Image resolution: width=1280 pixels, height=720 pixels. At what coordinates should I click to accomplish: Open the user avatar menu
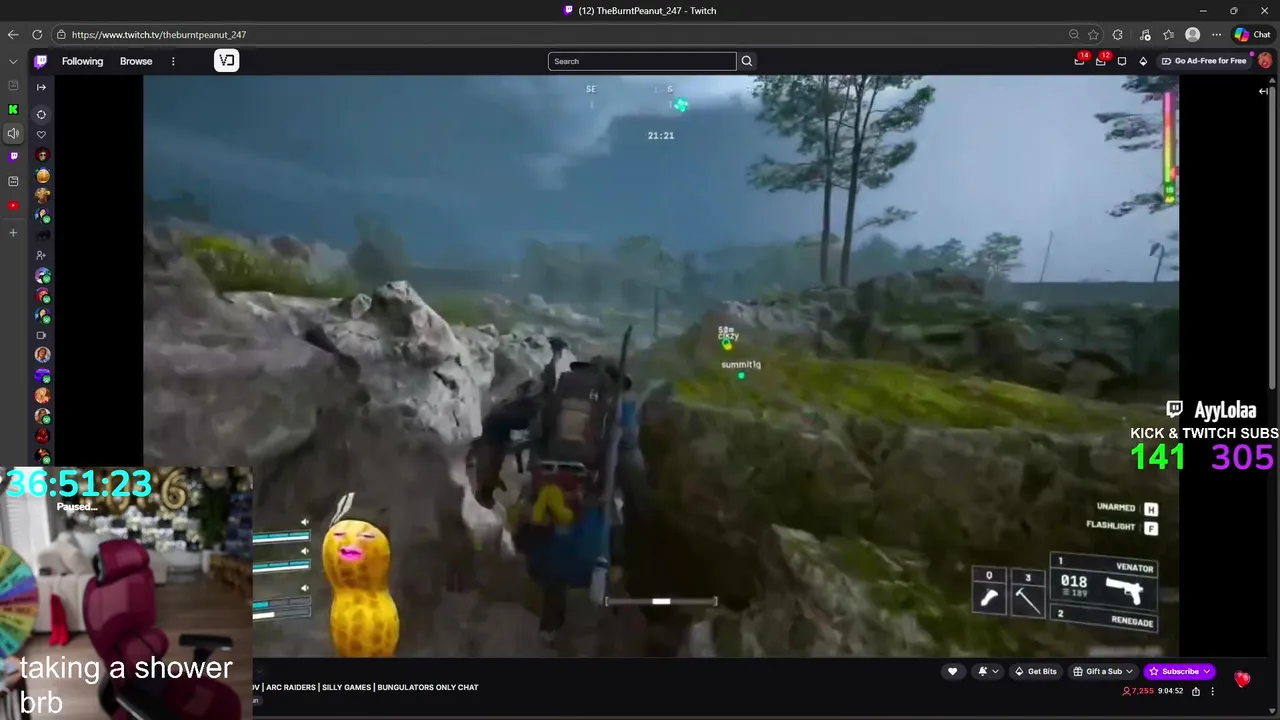1265,61
